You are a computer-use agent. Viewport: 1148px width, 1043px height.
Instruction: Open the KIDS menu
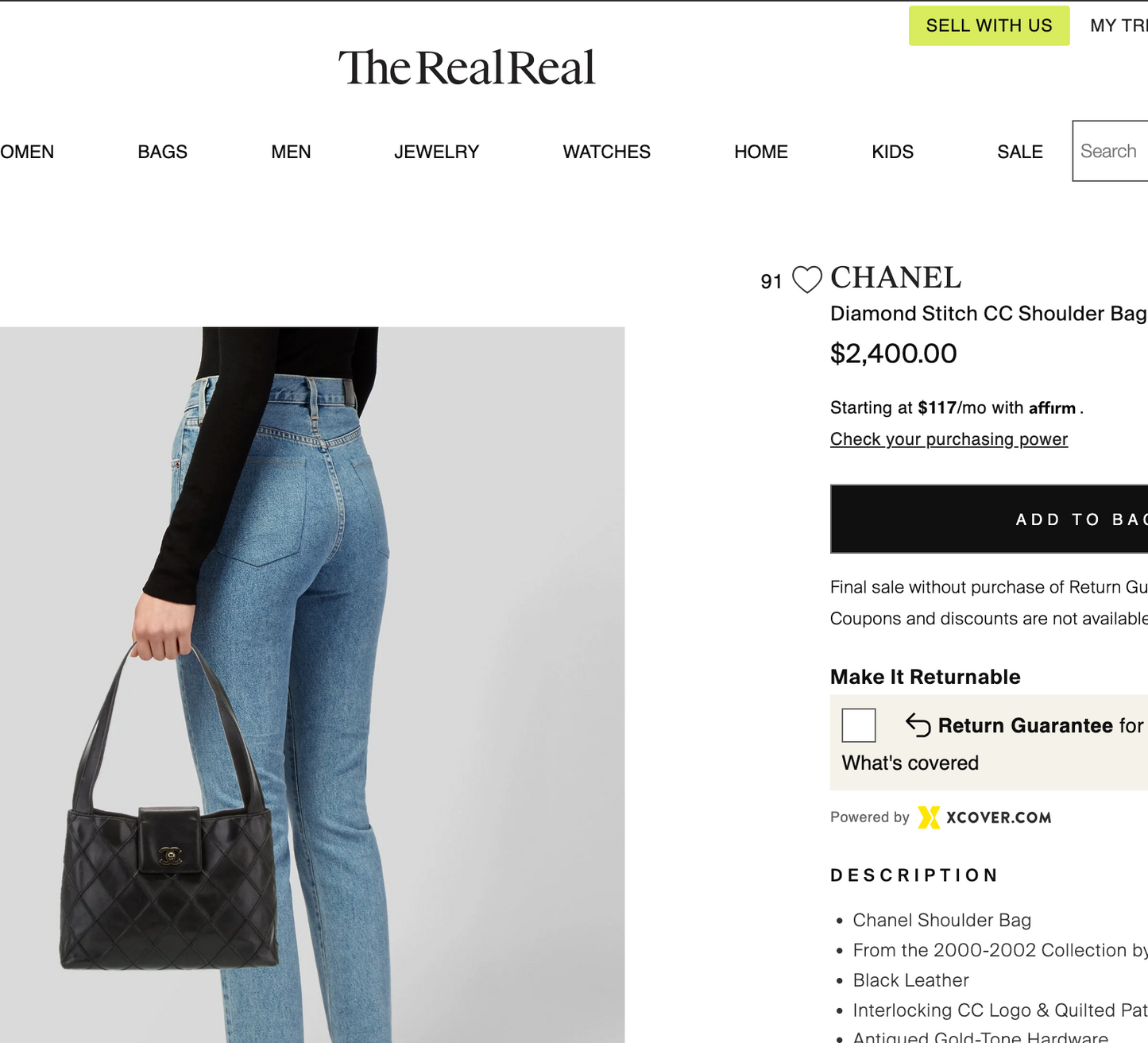893,152
